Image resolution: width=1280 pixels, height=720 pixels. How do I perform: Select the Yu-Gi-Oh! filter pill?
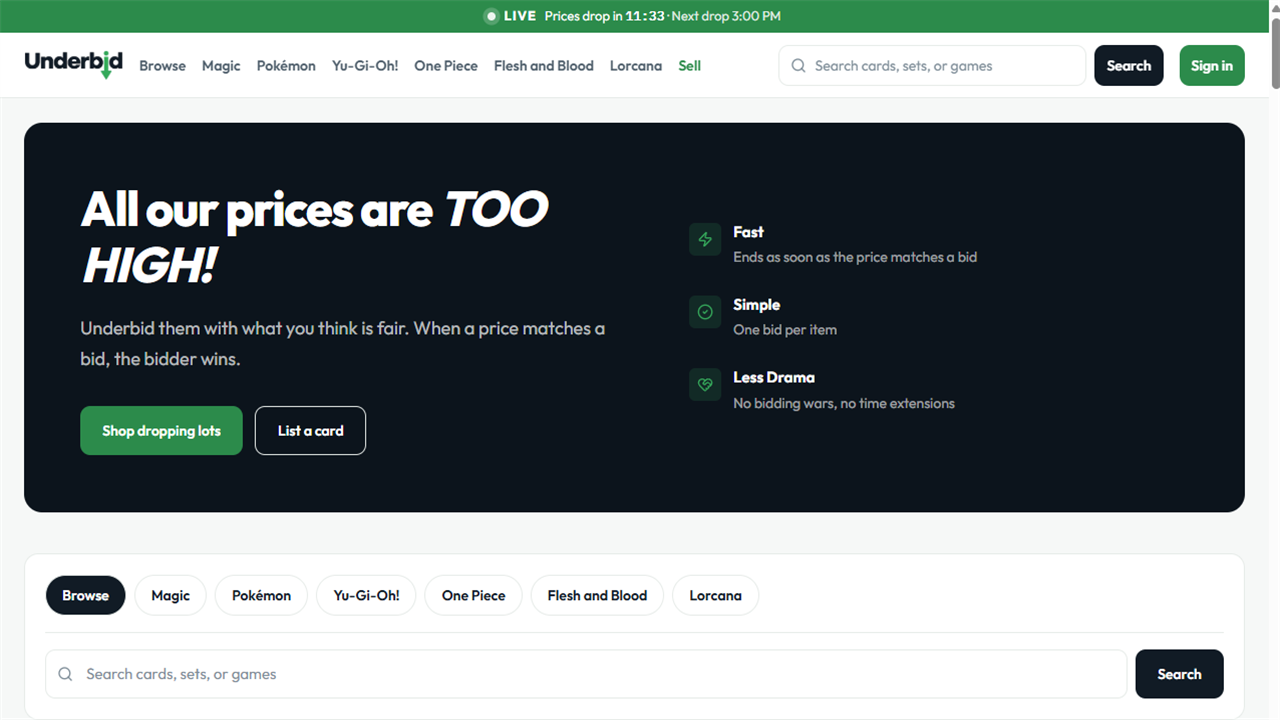pyautogui.click(x=366, y=595)
